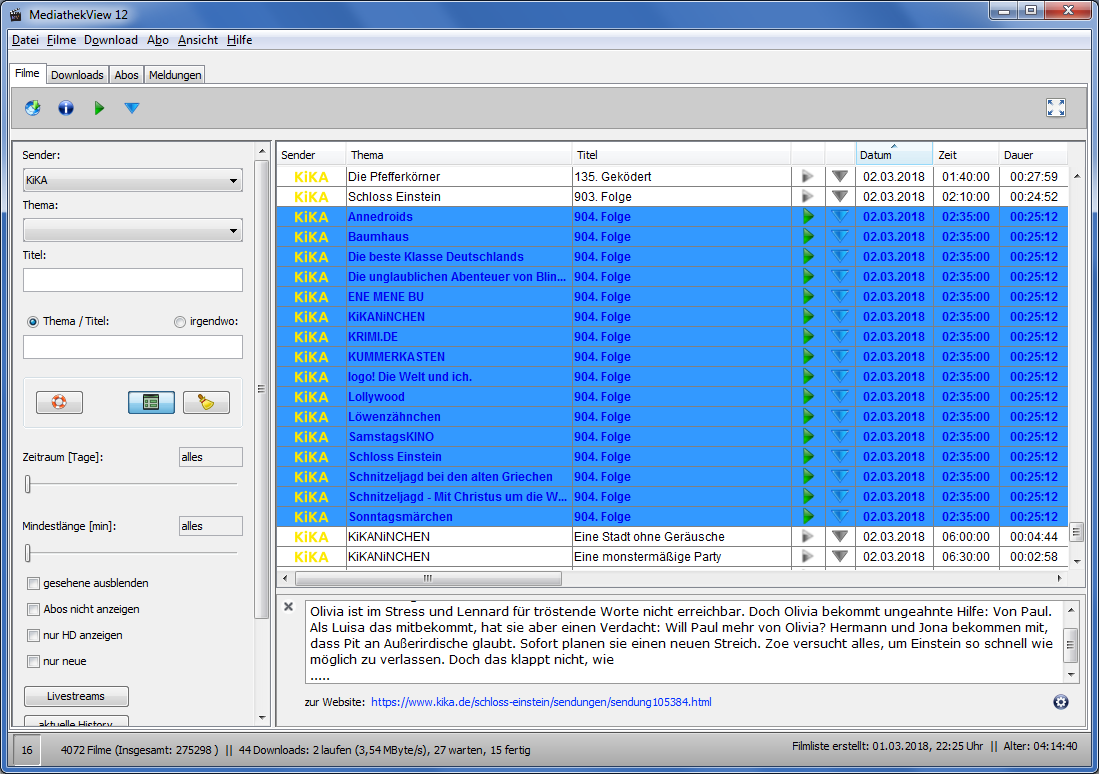The height and width of the screenshot is (774, 1099).
Task: Open the Filme menu in menu bar
Action: point(61,40)
